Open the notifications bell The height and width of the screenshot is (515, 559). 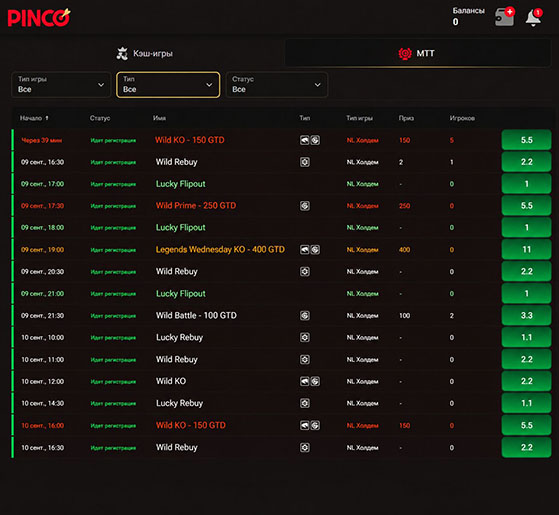534,17
